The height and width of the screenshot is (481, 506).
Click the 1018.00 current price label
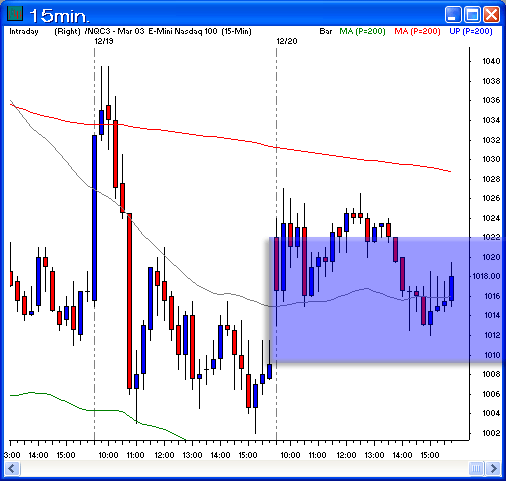coord(486,276)
